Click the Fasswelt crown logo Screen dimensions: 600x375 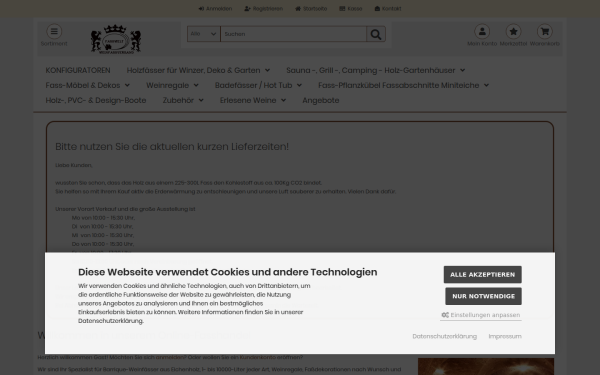click(116, 39)
